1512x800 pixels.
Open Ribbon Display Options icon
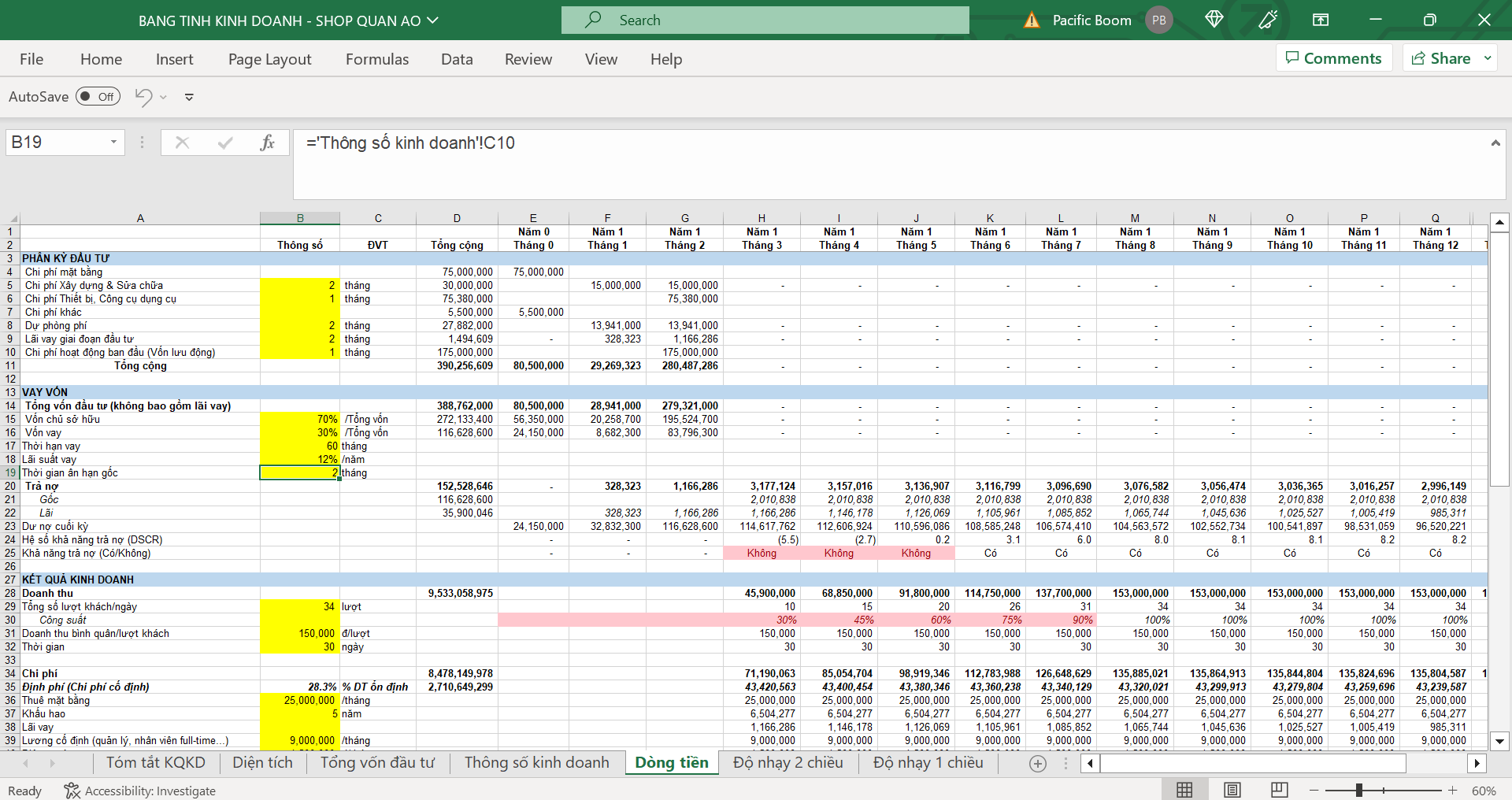tap(1321, 20)
